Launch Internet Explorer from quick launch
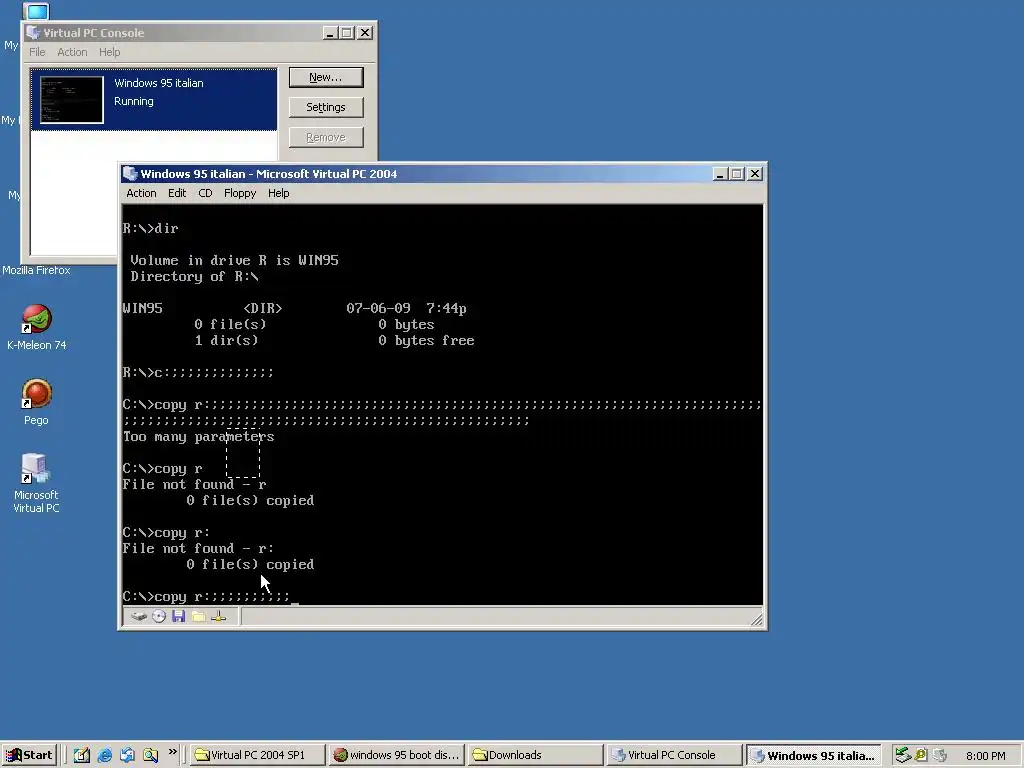The image size is (1024, 768). coord(104,755)
